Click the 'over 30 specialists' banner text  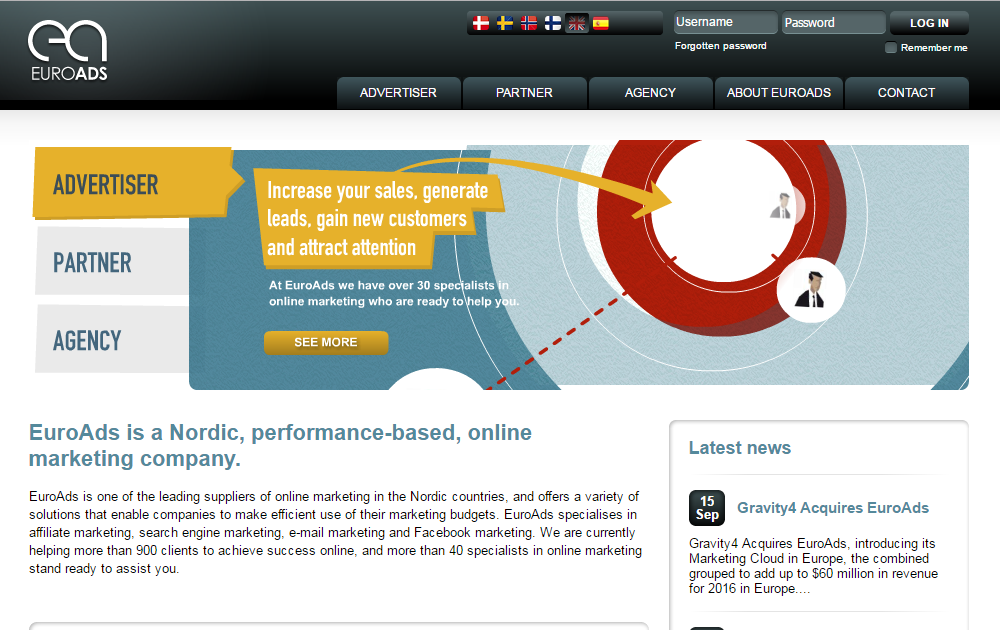394,293
